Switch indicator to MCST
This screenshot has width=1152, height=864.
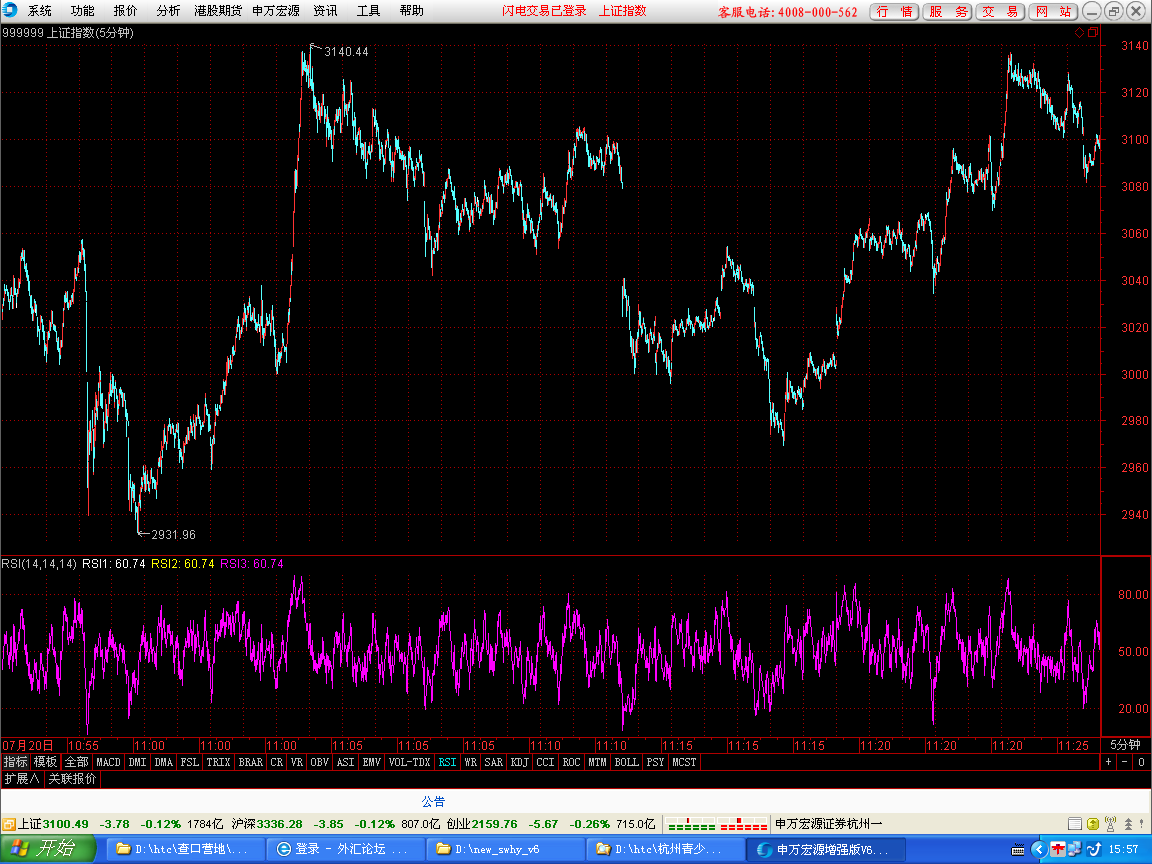(684, 762)
